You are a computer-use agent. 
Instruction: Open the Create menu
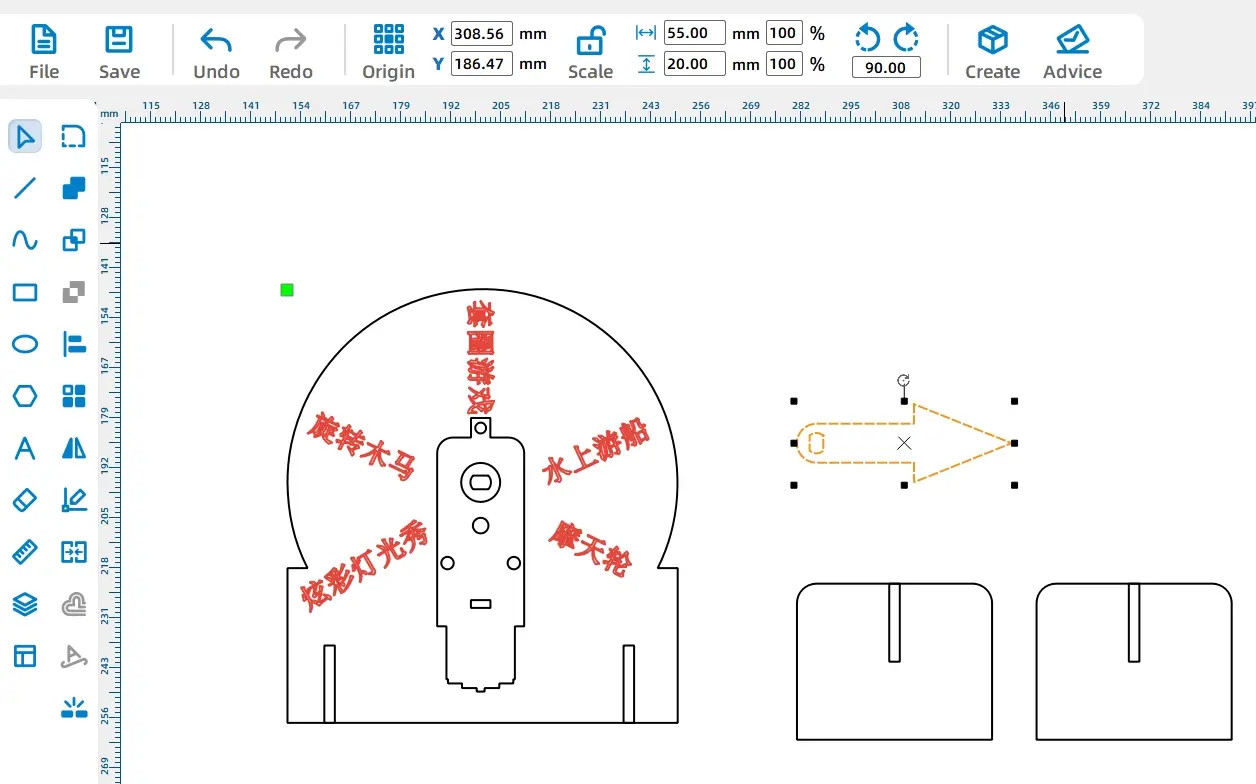pyautogui.click(x=992, y=52)
